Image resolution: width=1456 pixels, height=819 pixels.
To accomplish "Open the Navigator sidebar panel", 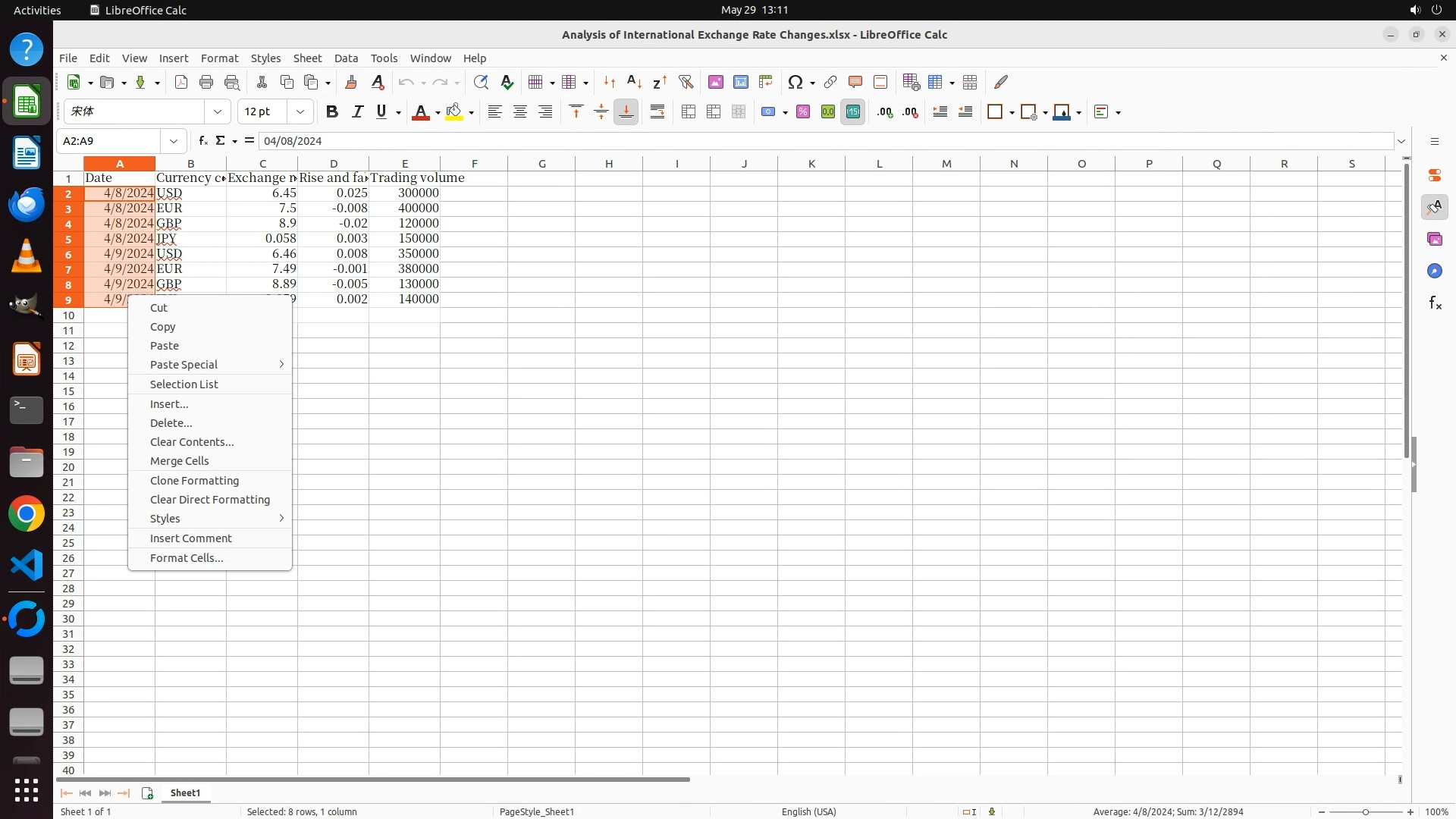I will (1434, 271).
